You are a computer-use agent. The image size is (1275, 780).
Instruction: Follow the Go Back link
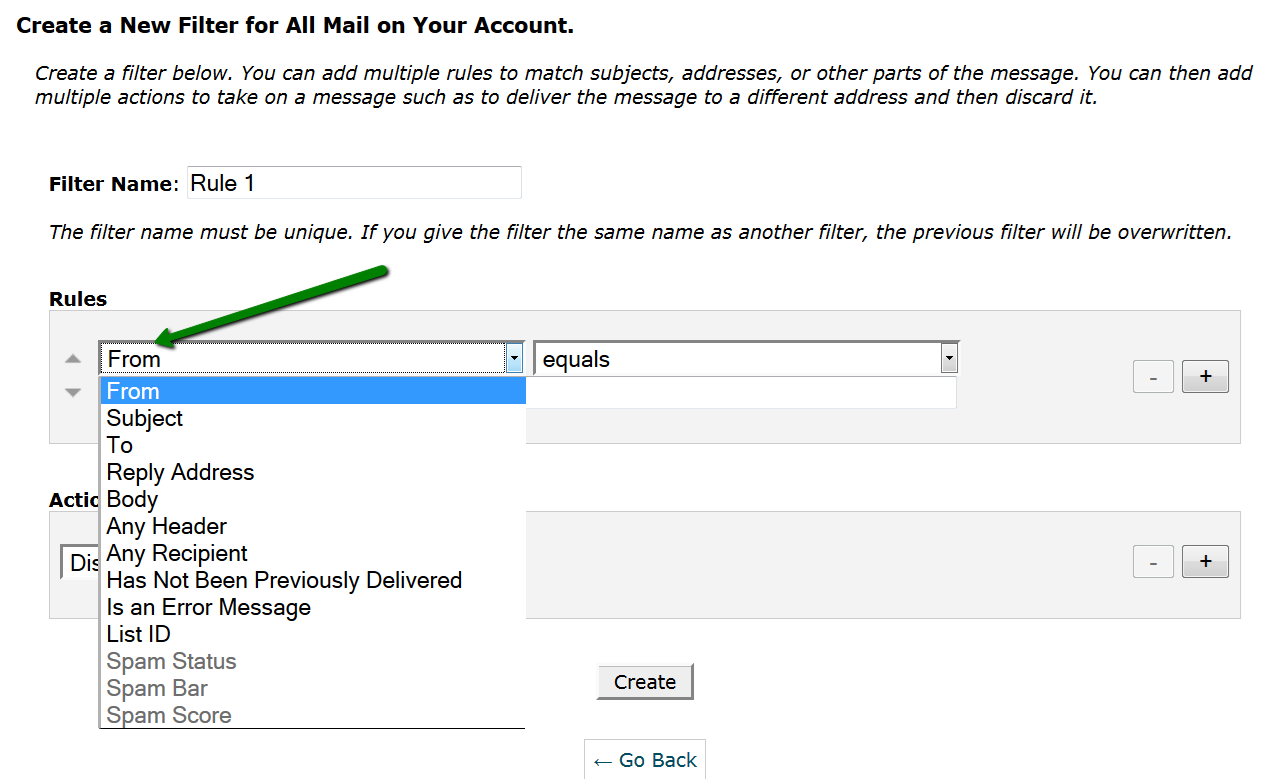645,760
